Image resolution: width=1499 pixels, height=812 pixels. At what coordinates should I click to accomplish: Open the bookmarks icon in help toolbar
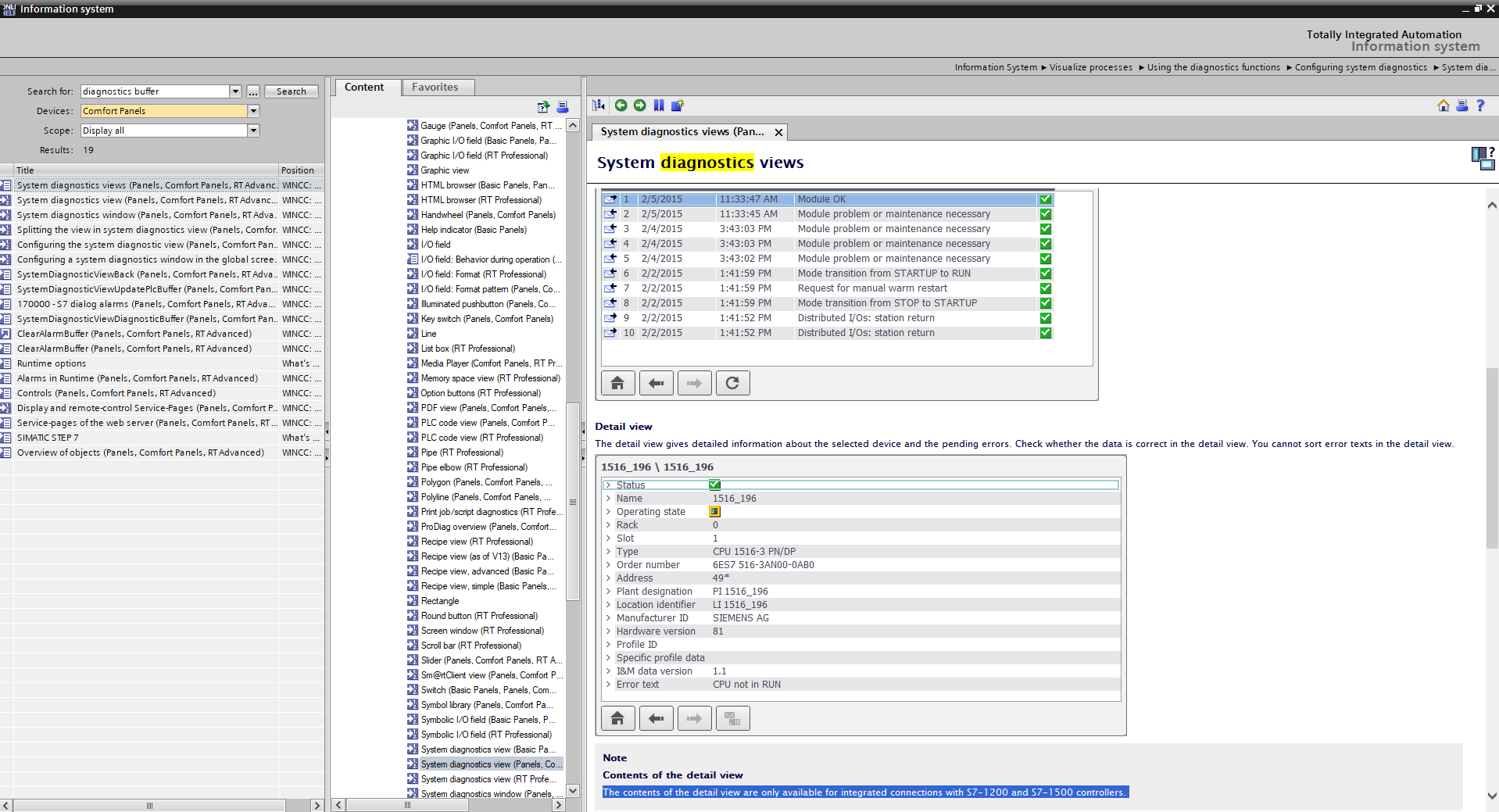659,106
